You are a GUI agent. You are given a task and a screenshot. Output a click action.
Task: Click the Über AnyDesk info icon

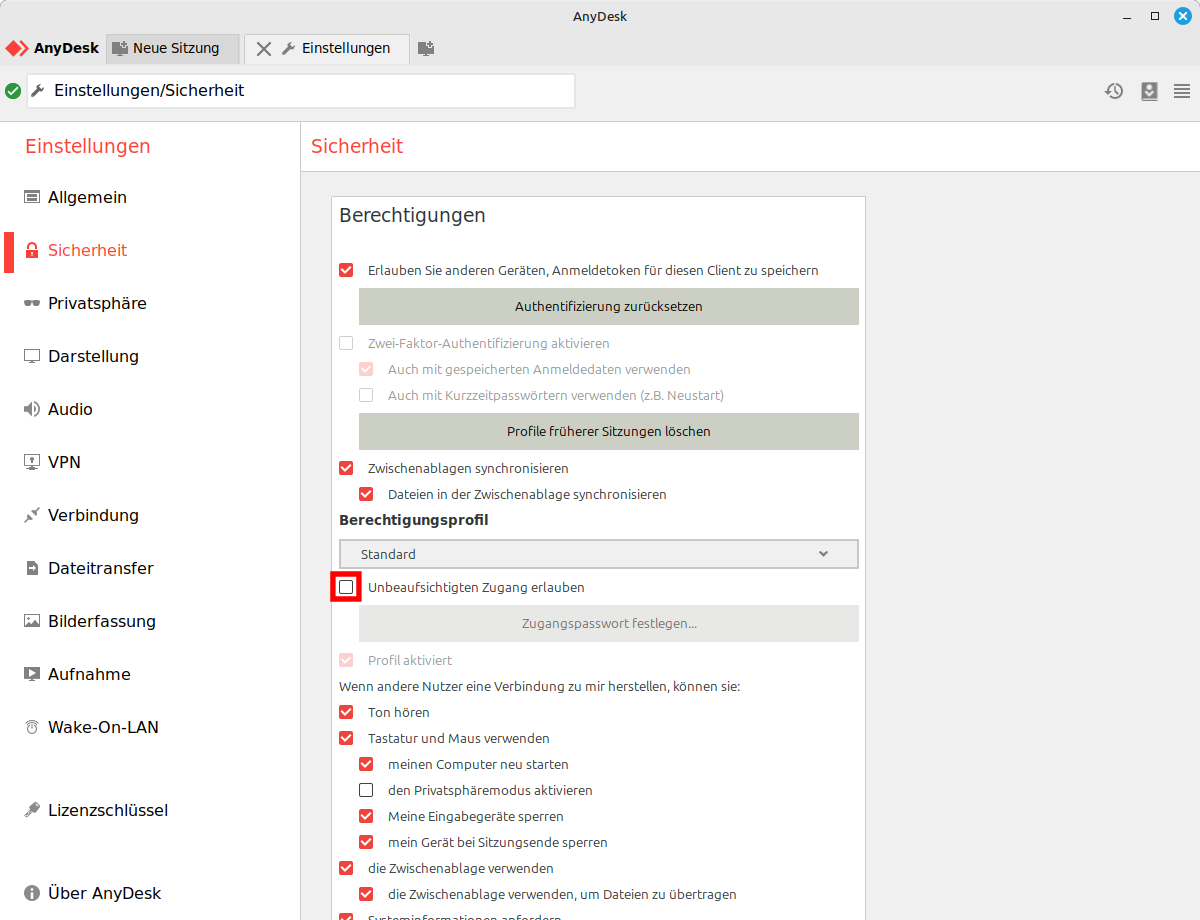[x=32, y=893]
